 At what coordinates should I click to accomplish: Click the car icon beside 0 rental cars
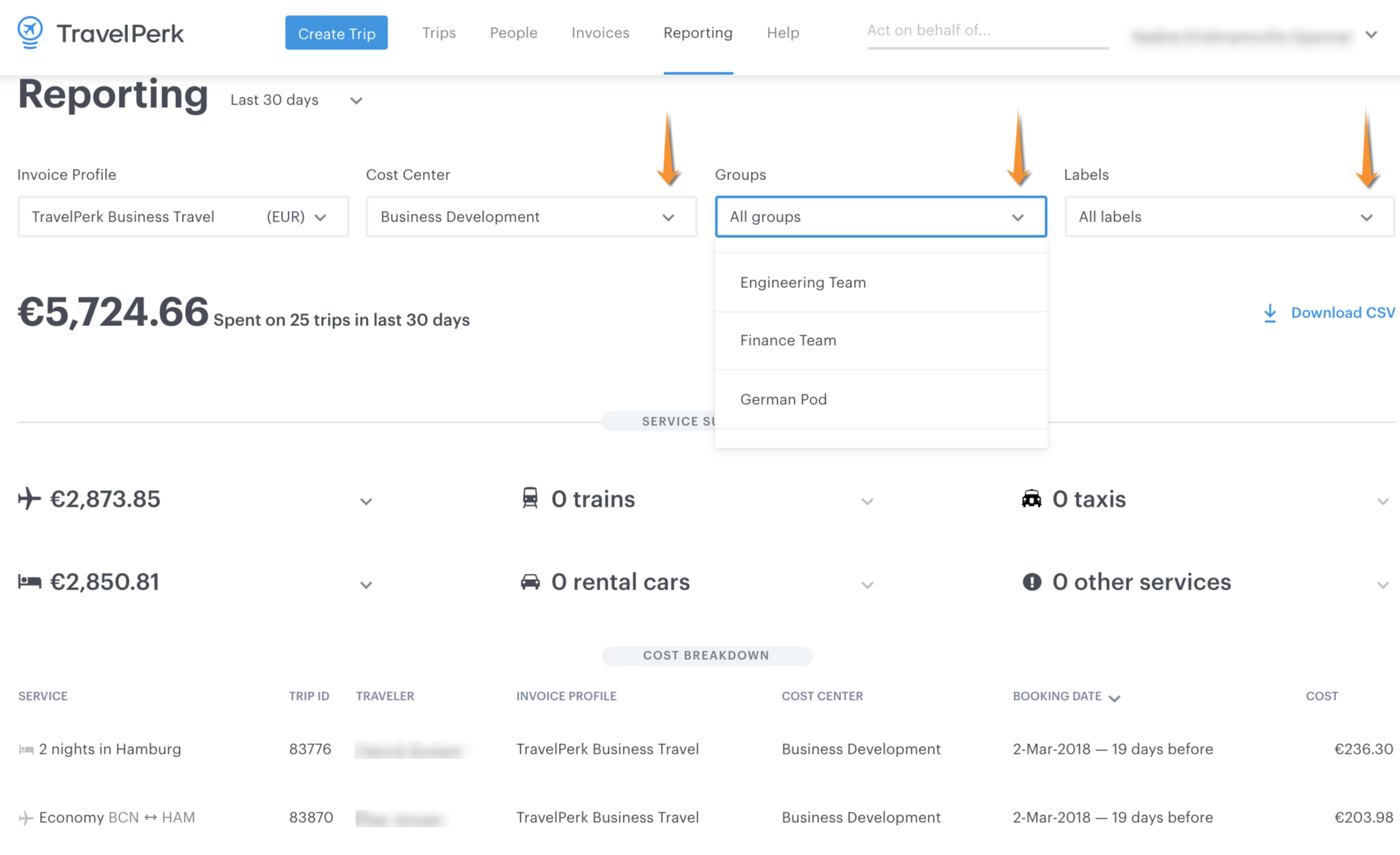[x=530, y=582]
